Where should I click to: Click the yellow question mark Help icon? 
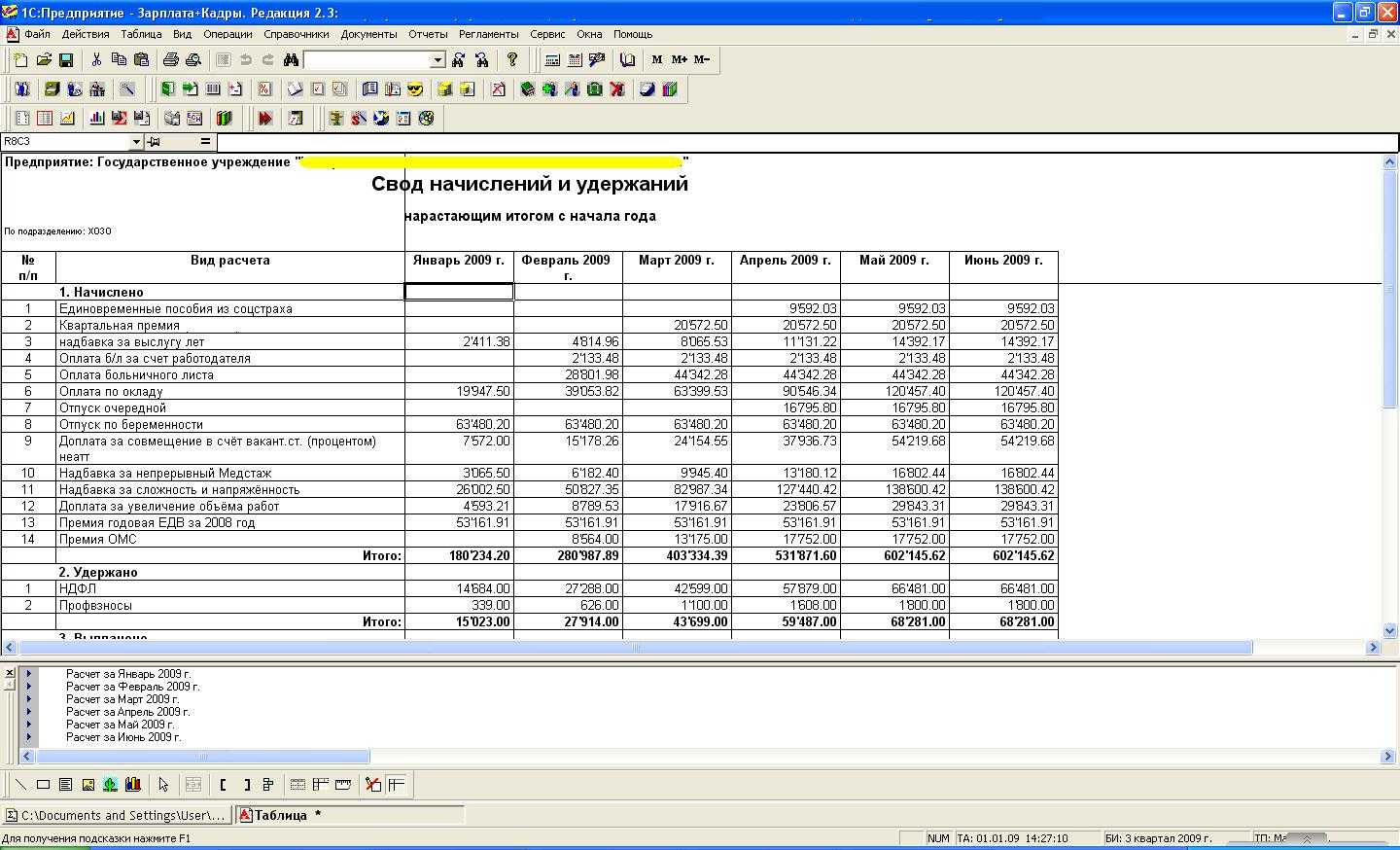click(x=512, y=60)
